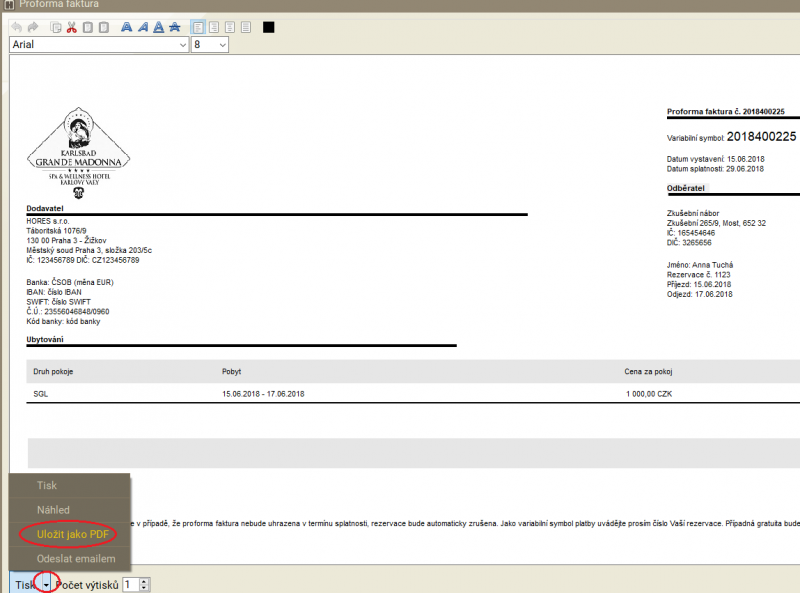Click the Undo arrow icon
This screenshot has height=593, width=800.
tap(17, 27)
